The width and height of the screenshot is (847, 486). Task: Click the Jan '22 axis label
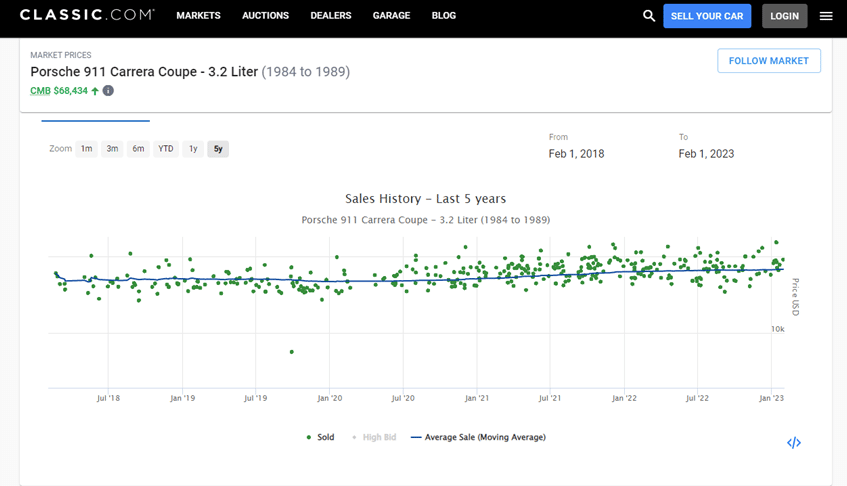pyautogui.click(x=624, y=398)
